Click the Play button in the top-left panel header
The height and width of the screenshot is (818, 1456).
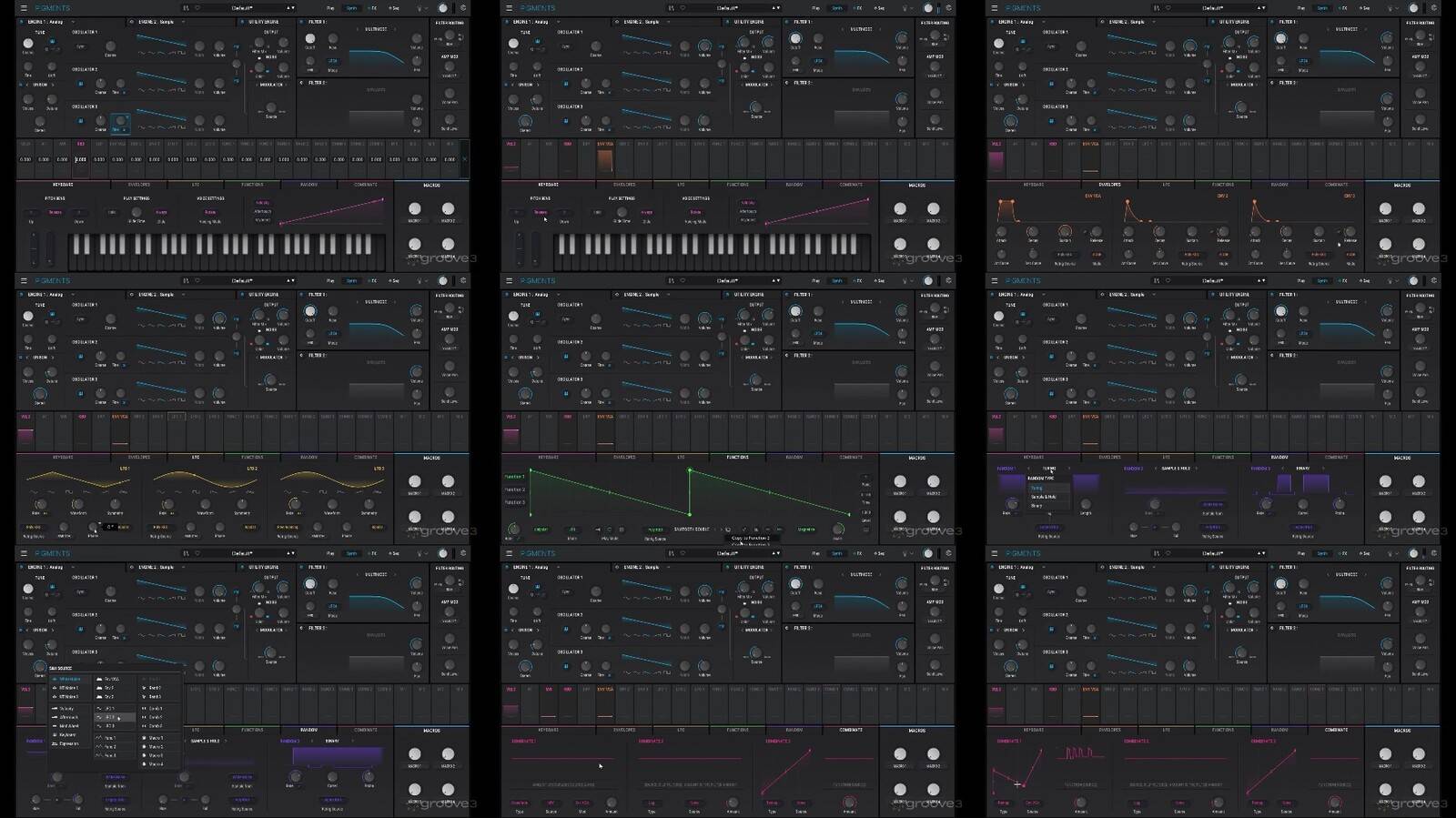pos(330,8)
